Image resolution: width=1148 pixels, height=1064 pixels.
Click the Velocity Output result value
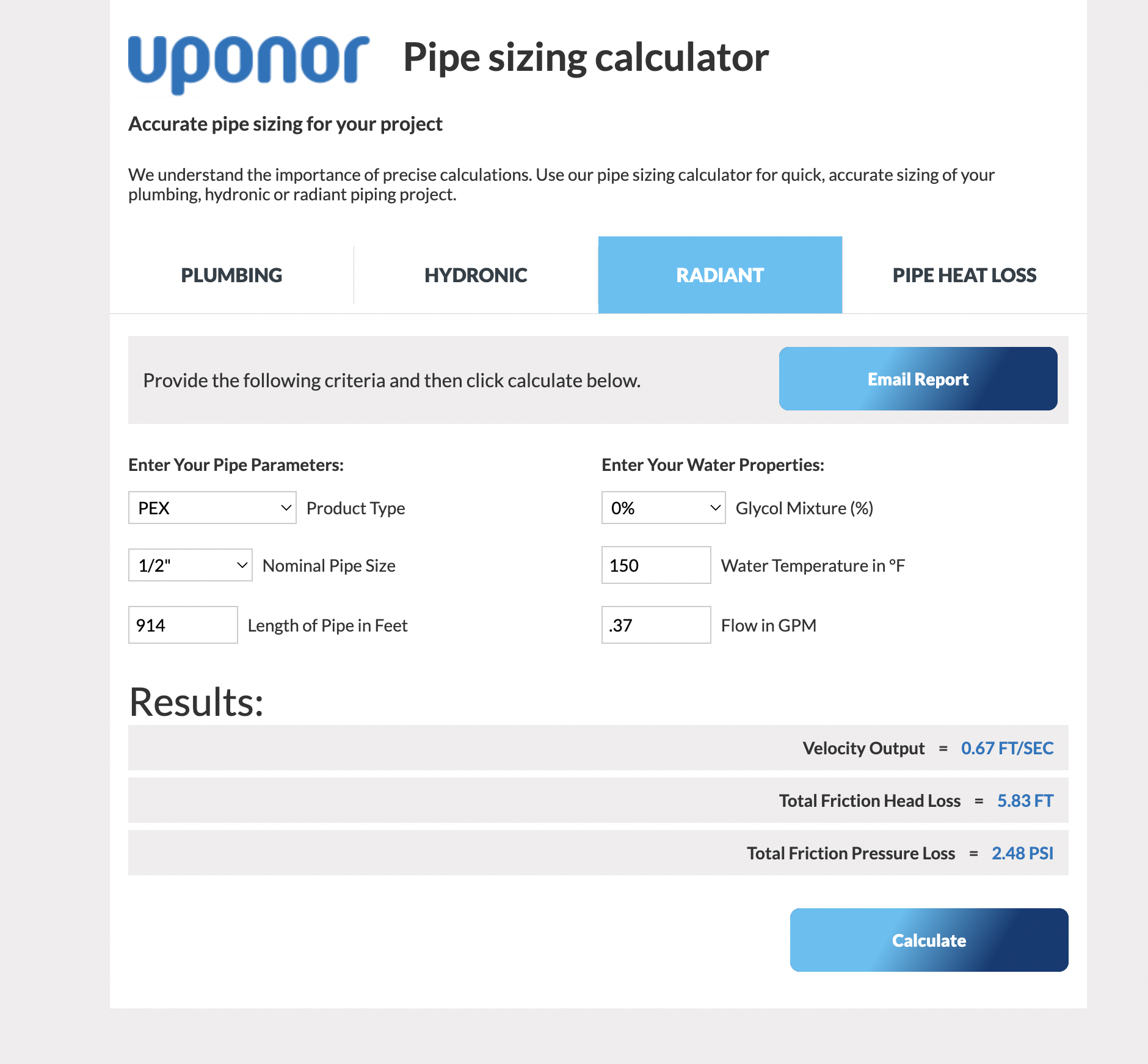click(1008, 748)
